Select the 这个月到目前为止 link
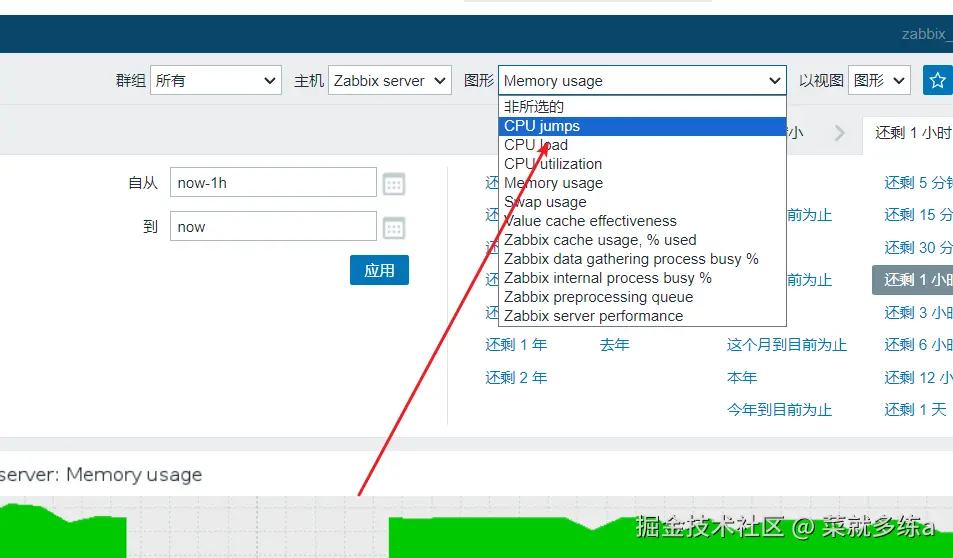This screenshot has height=558, width=953. click(x=786, y=345)
